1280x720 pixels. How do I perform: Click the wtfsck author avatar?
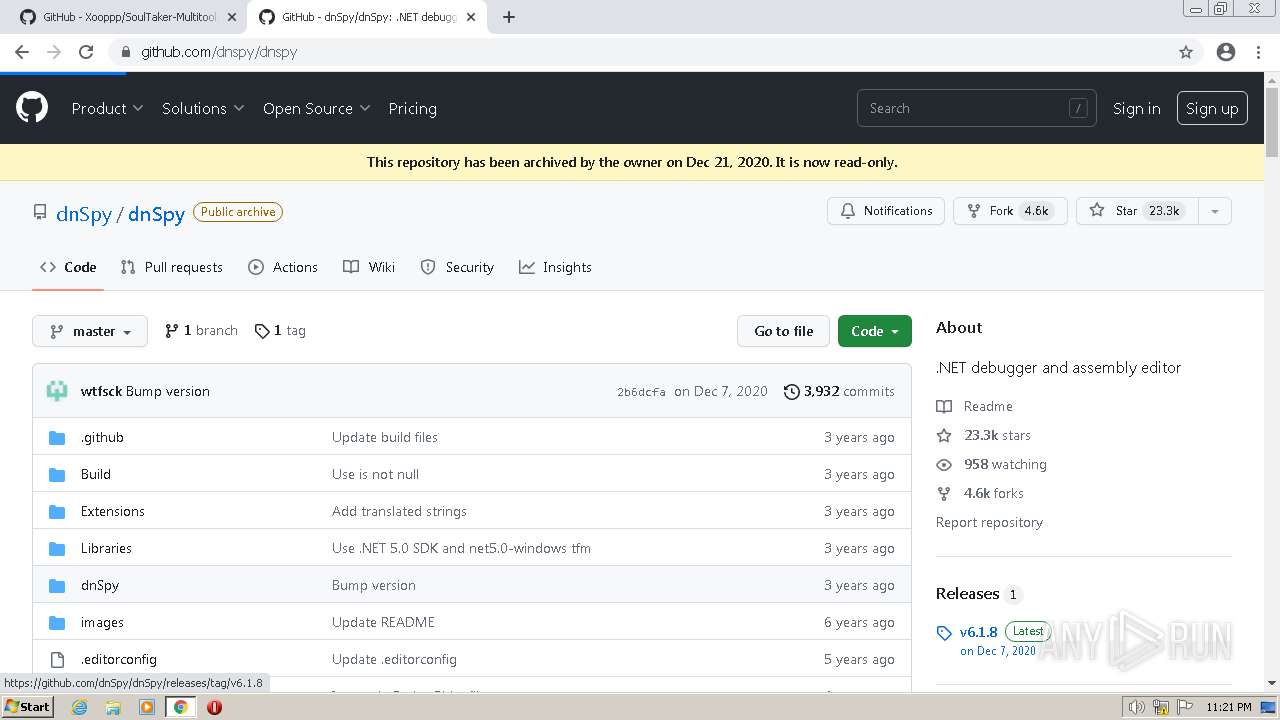(x=57, y=391)
